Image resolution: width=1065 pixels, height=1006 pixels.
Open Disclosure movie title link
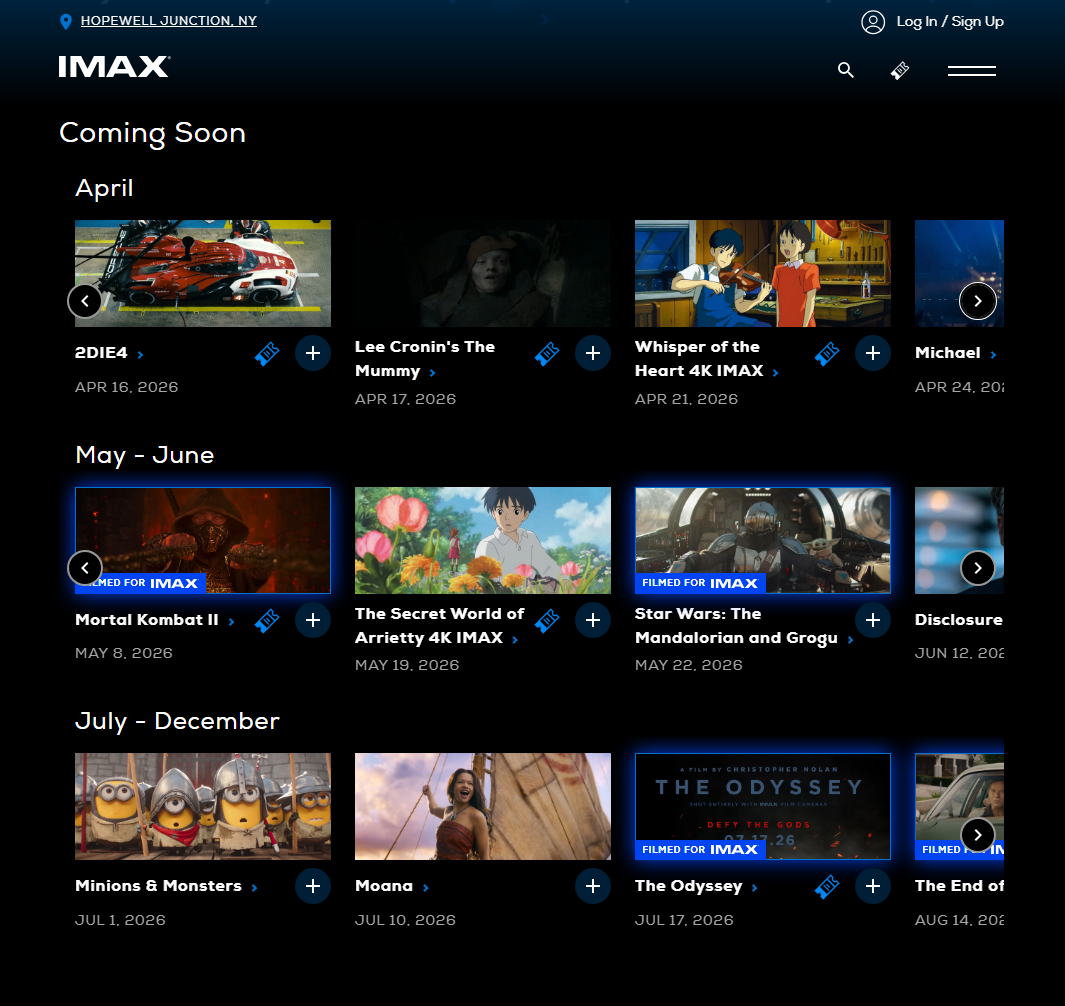(x=958, y=620)
